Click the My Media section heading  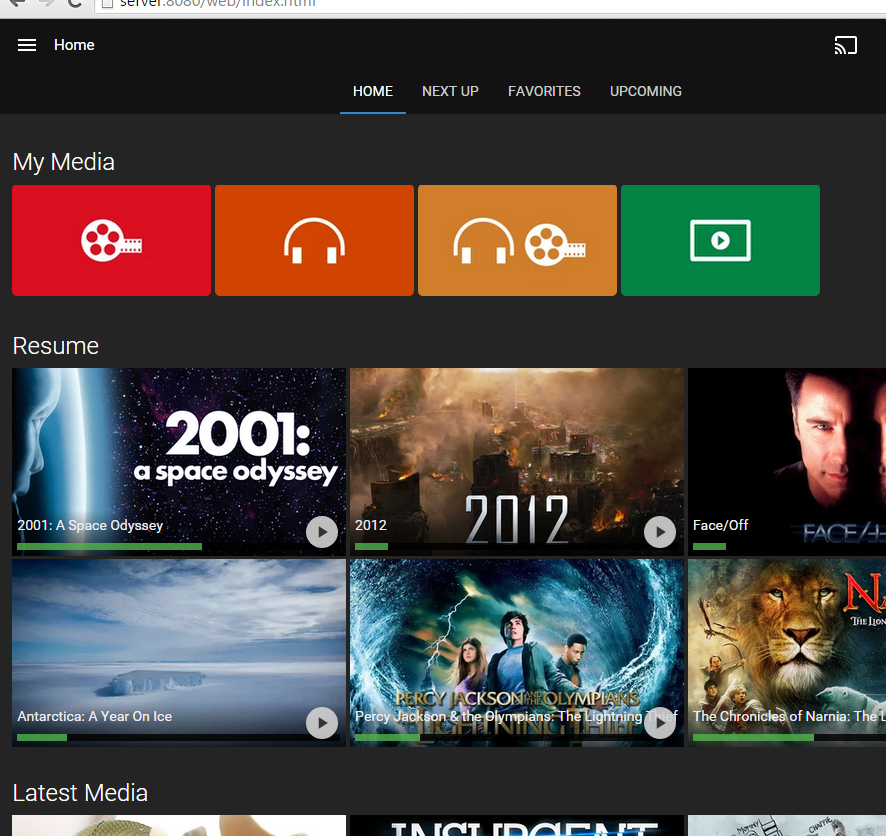click(64, 162)
